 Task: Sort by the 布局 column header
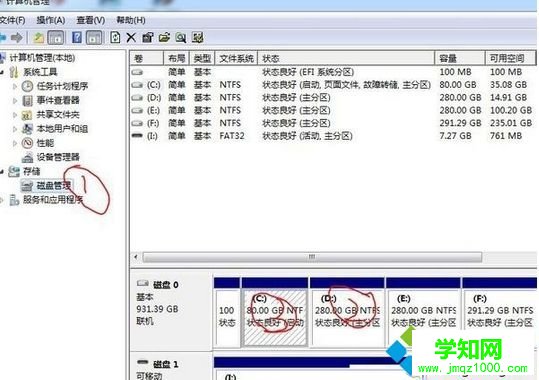(x=177, y=58)
